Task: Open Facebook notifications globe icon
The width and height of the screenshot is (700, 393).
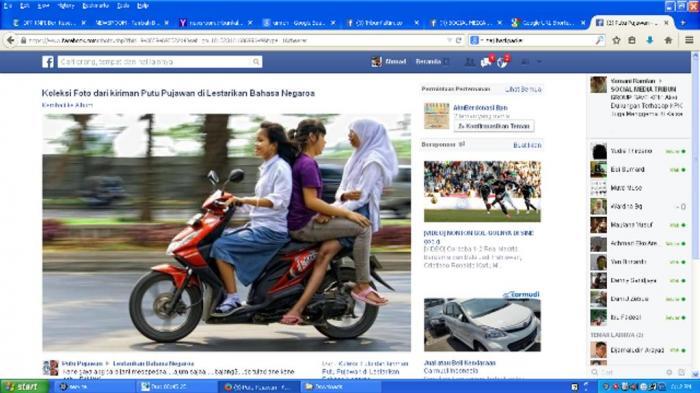Action: coord(502,62)
